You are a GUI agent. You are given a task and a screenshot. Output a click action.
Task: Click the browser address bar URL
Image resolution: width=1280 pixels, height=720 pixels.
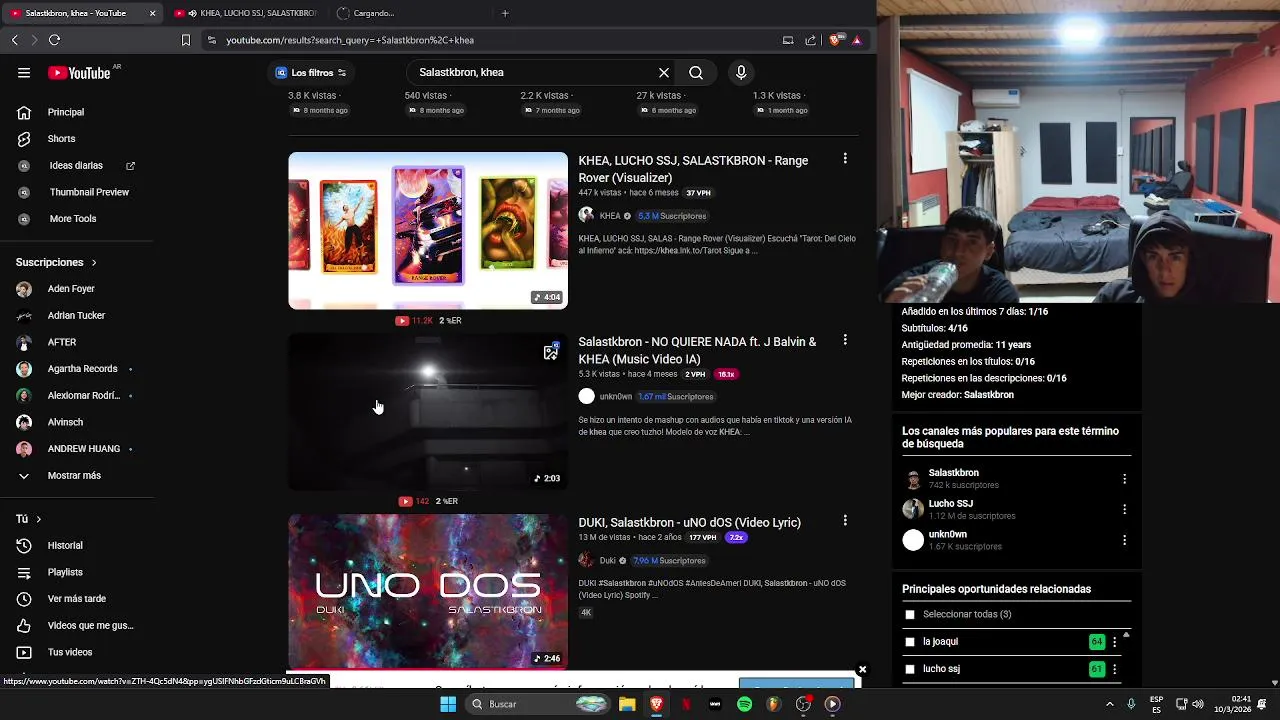tap(349, 40)
